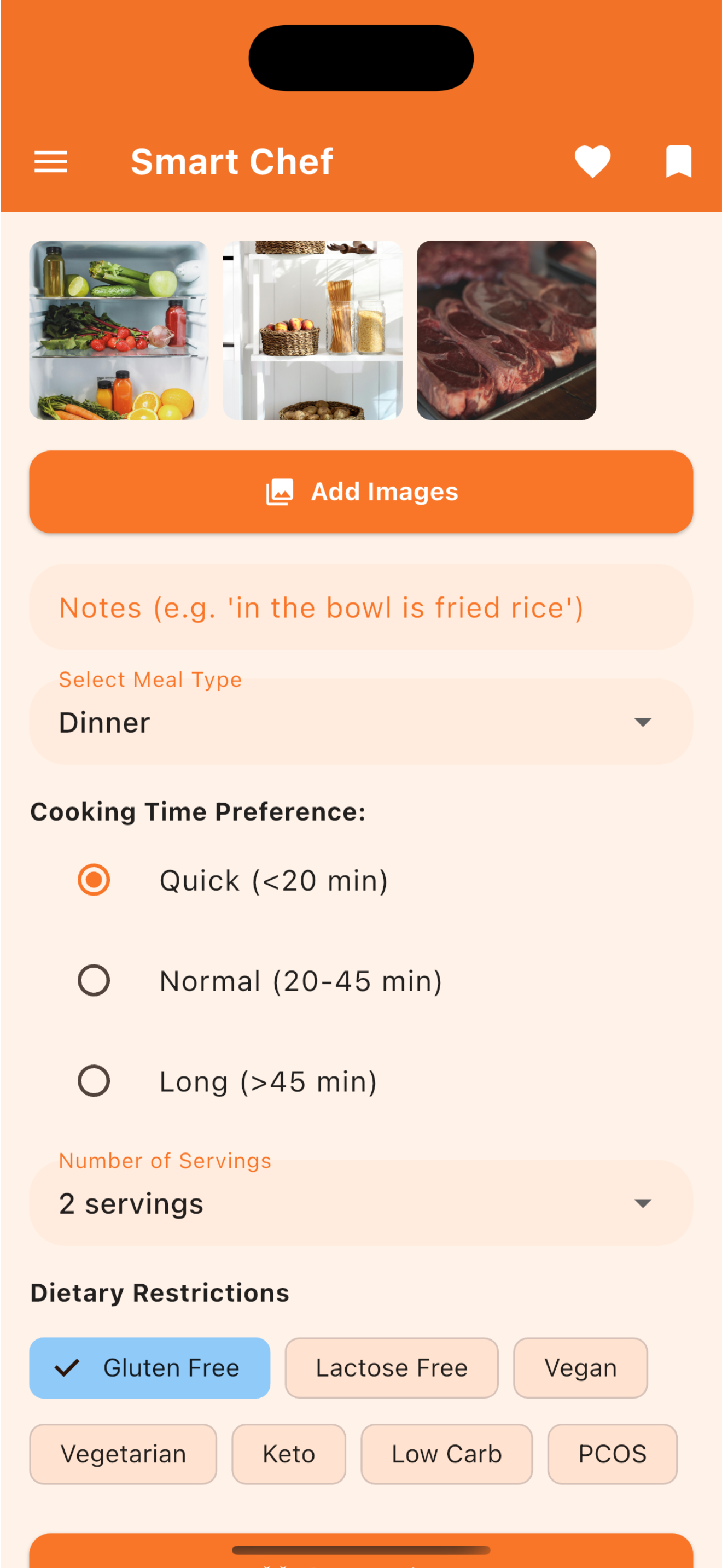Toggle the Vegan dietary chip
Image resolution: width=722 pixels, height=1568 pixels.
pyautogui.click(x=580, y=1368)
